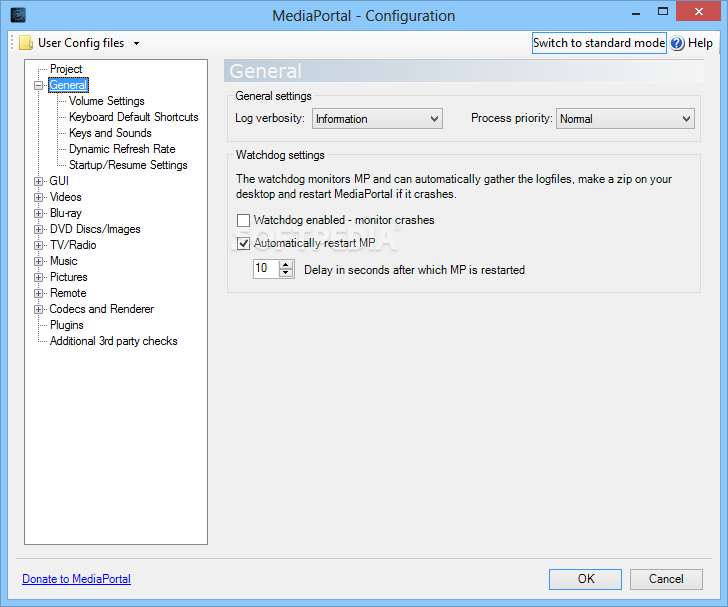Click the restart delay seconds field
Viewport: 728px width, 607px height.
[x=266, y=268]
